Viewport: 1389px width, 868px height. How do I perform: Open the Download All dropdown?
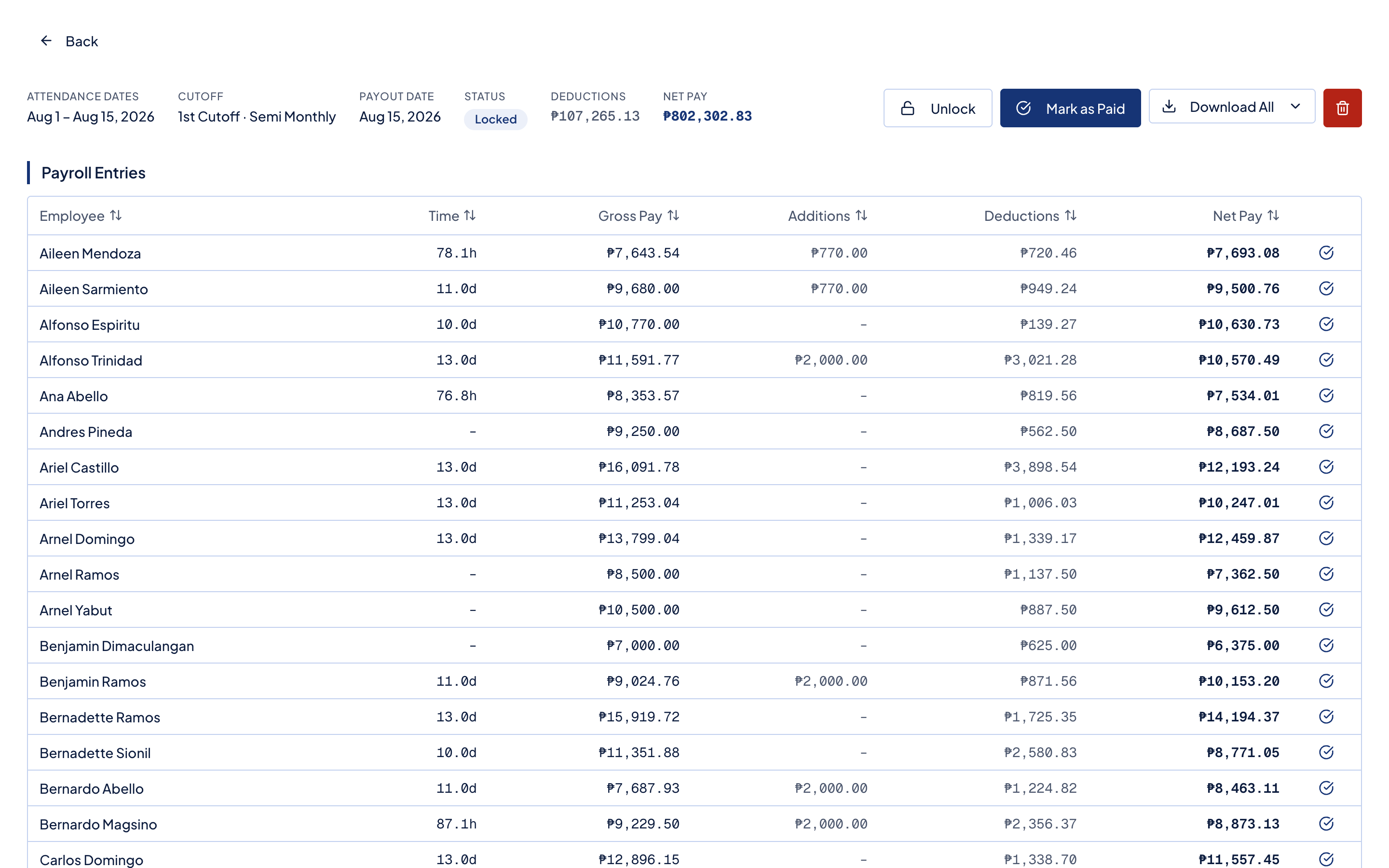click(x=1232, y=107)
